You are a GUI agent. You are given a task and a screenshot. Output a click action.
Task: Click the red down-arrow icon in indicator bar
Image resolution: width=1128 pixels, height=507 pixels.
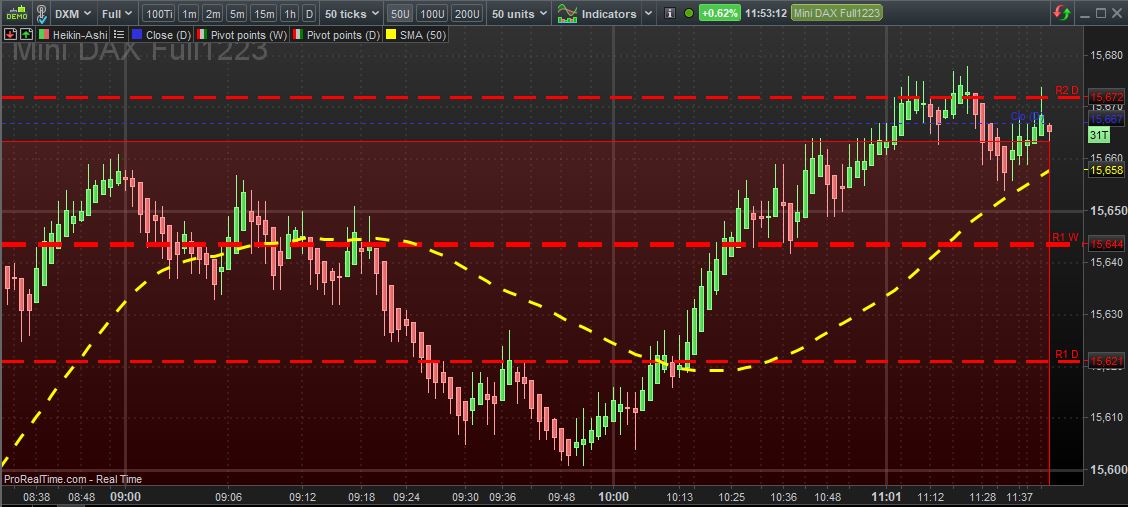tap(10, 34)
